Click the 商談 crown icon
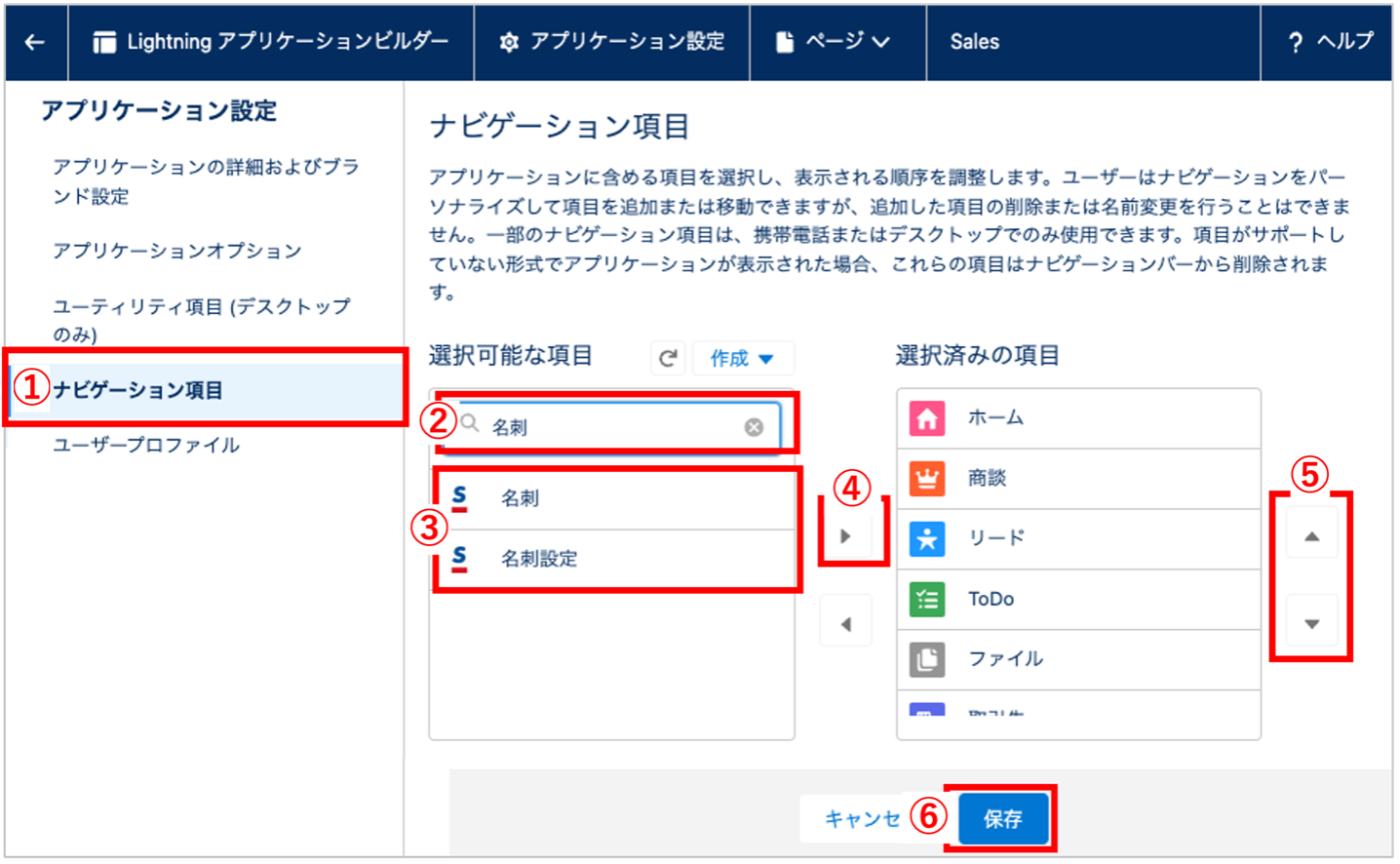The height and width of the screenshot is (864, 1400). coord(927,479)
